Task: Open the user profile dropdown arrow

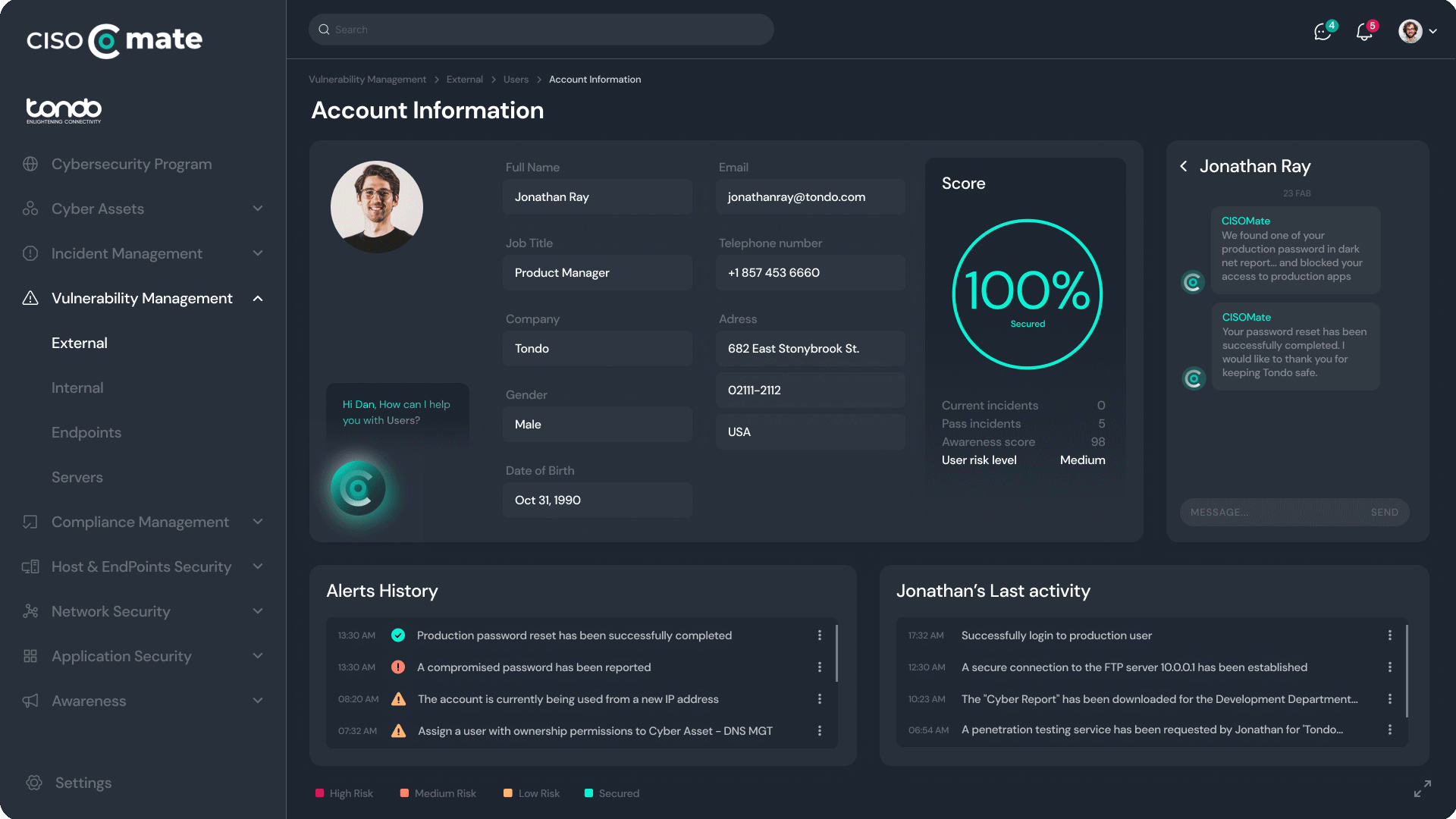Action: tap(1432, 32)
